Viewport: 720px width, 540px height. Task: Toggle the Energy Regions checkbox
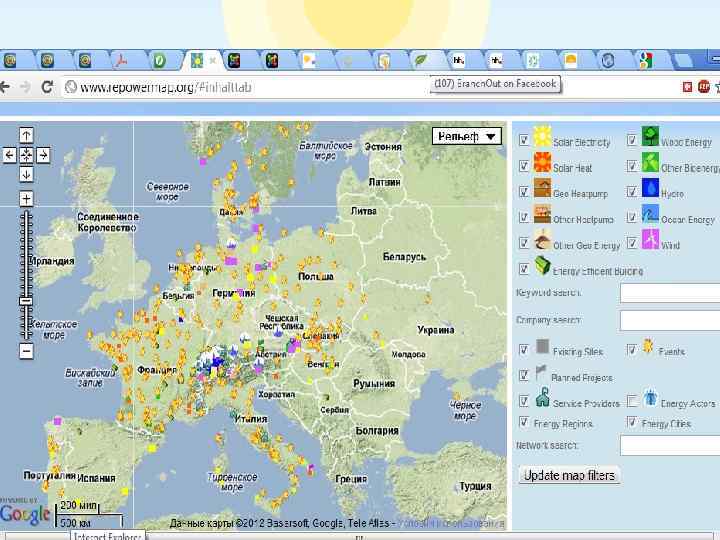524,422
